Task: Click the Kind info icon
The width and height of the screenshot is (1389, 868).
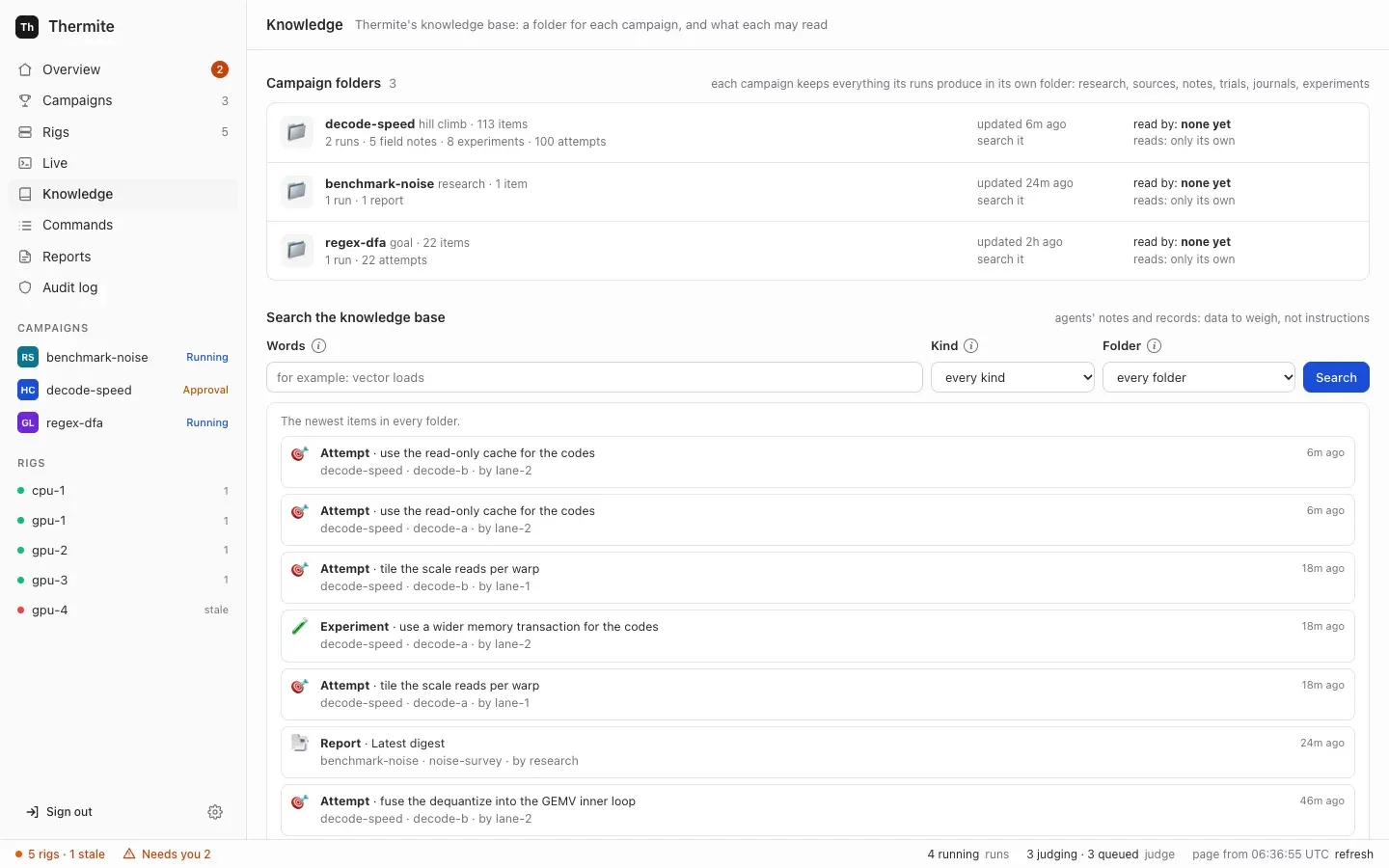Action: [971, 346]
